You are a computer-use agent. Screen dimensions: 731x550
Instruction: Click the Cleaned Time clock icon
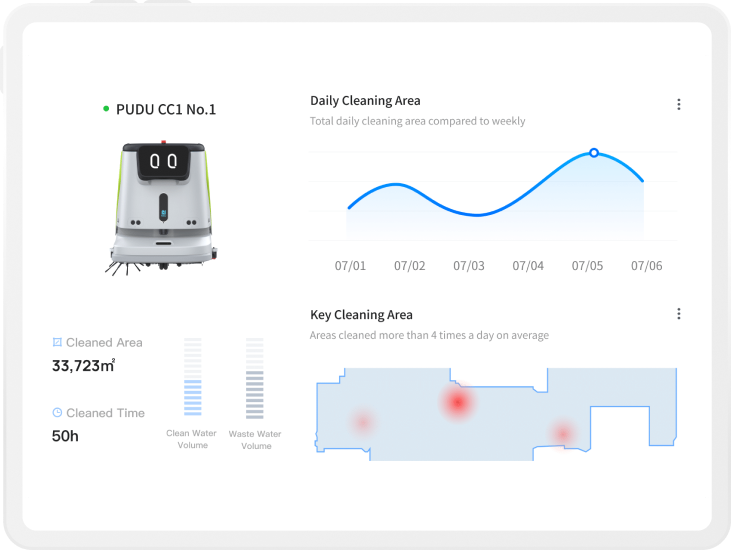click(x=57, y=413)
